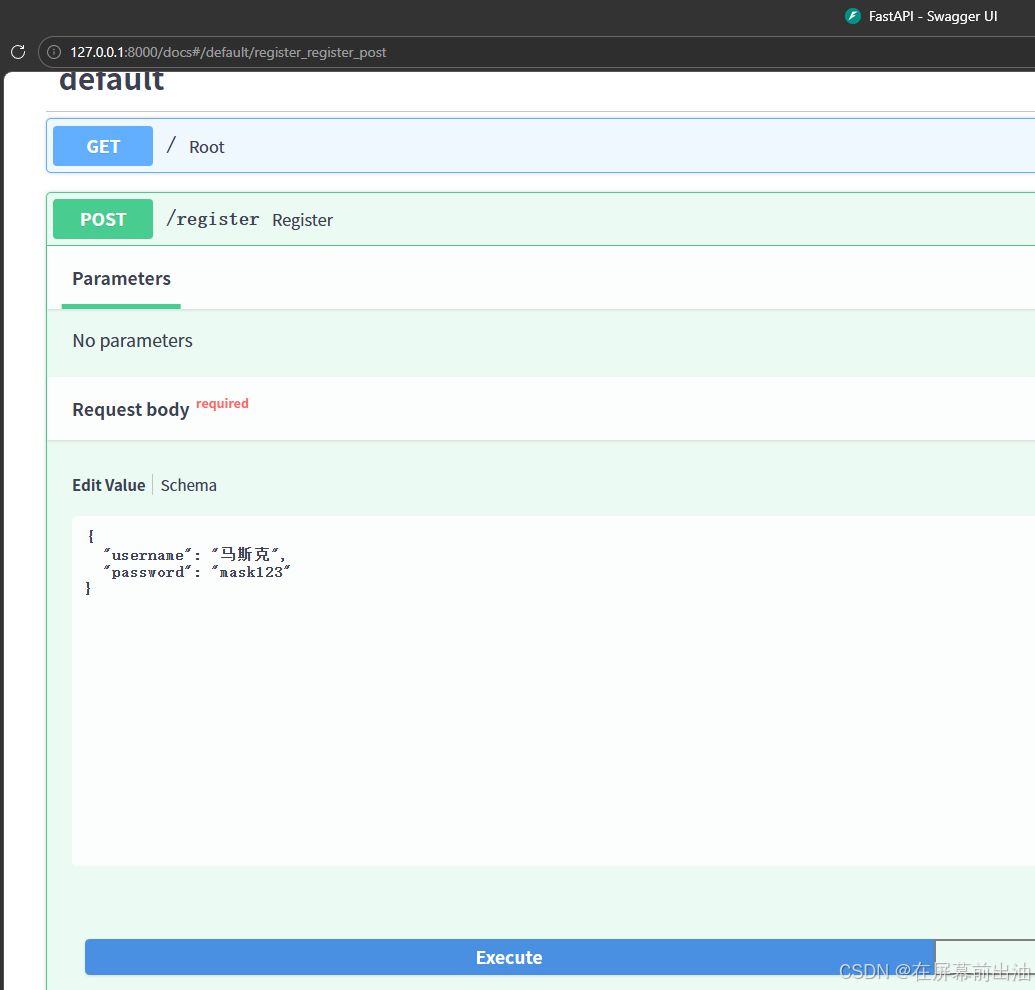Click the blue GET method badge

pyautogui.click(x=103, y=146)
